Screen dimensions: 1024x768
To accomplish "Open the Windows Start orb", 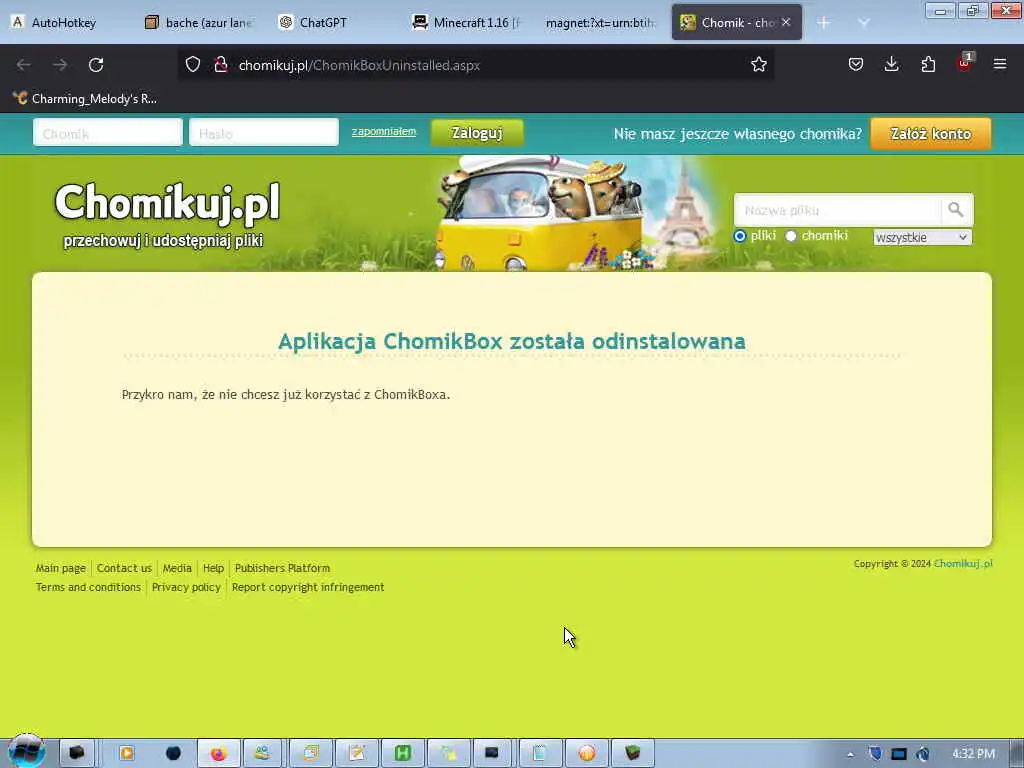I will tap(26, 751).
